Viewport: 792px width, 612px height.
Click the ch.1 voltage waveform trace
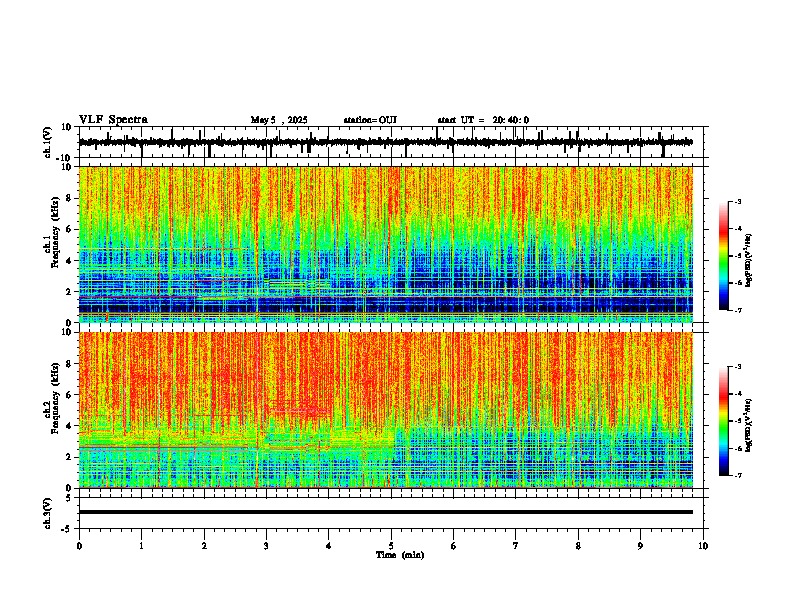coord(385,142)
